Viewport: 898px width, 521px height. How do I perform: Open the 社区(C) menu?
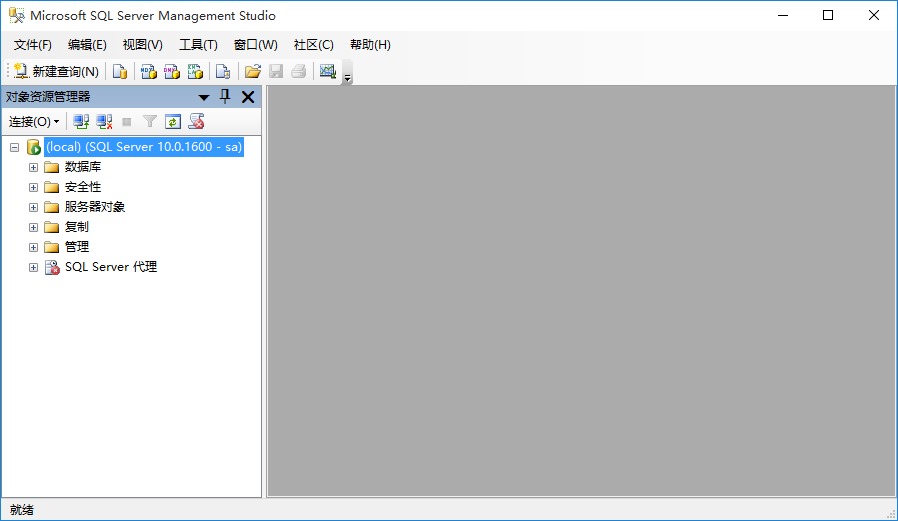(313, 45)
